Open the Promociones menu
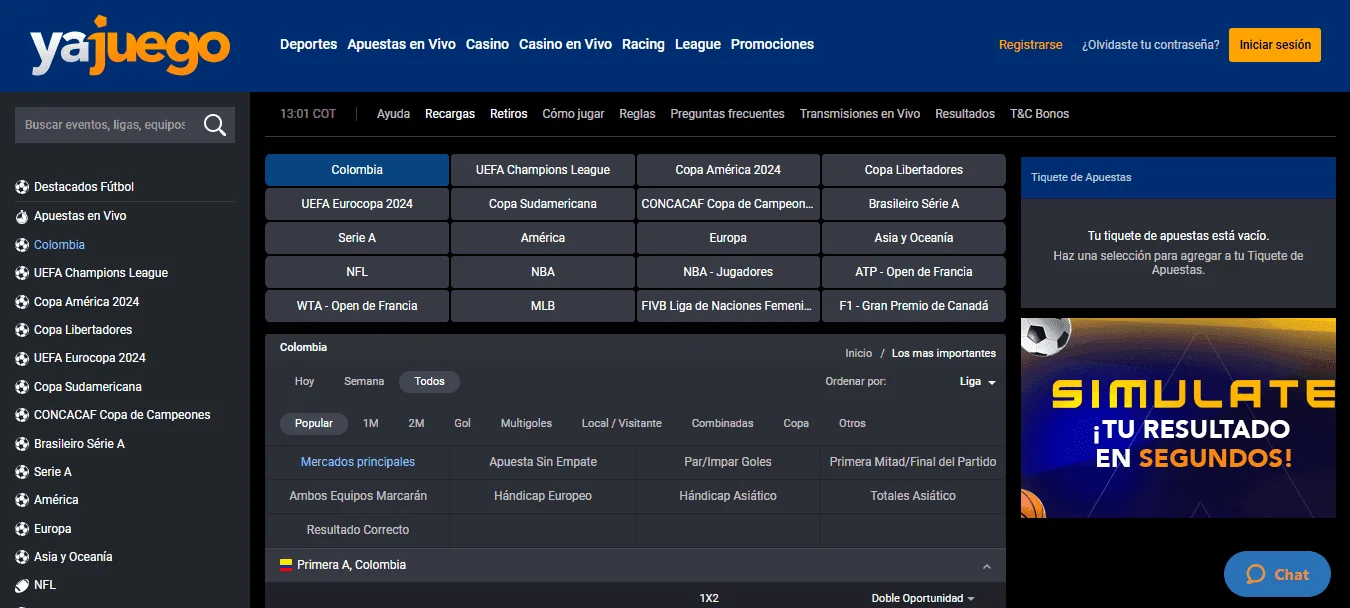Viewport: 1350px width, 608px height. click(x=772, y=44)
